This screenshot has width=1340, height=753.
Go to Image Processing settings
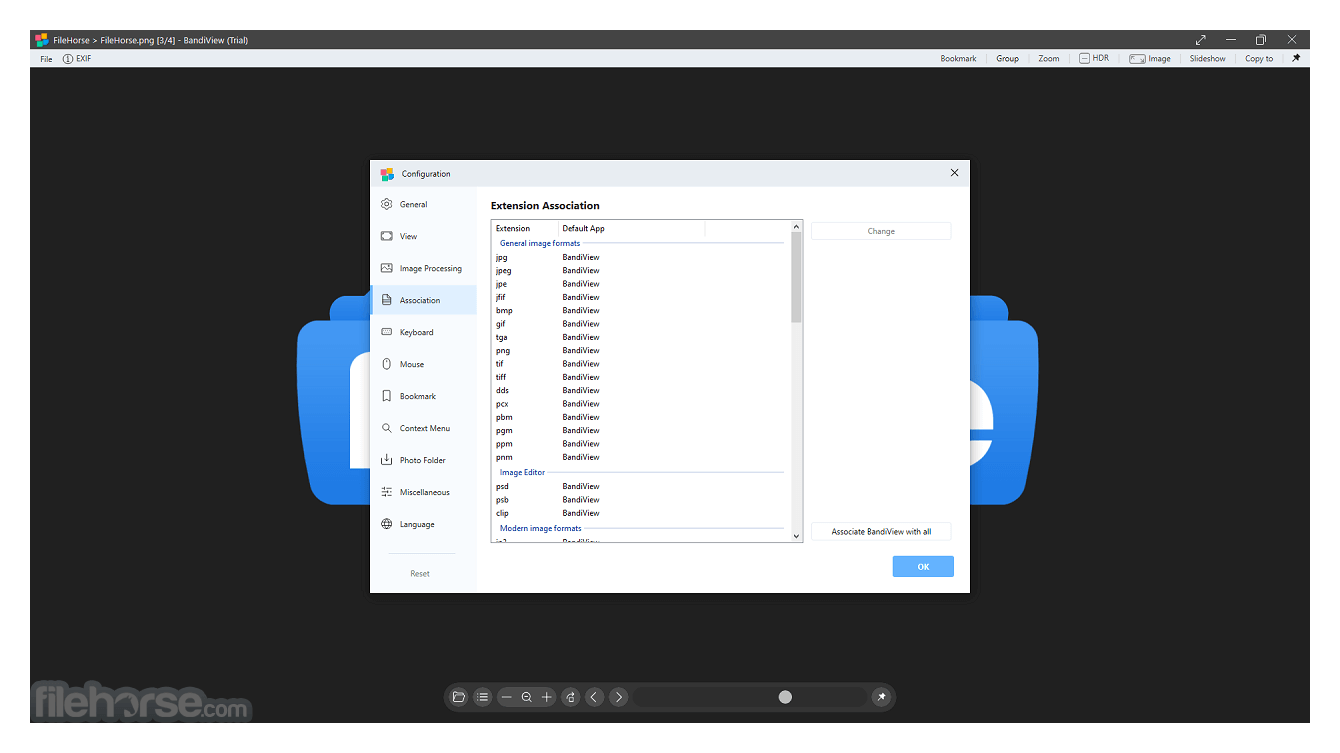click(423, 268)
